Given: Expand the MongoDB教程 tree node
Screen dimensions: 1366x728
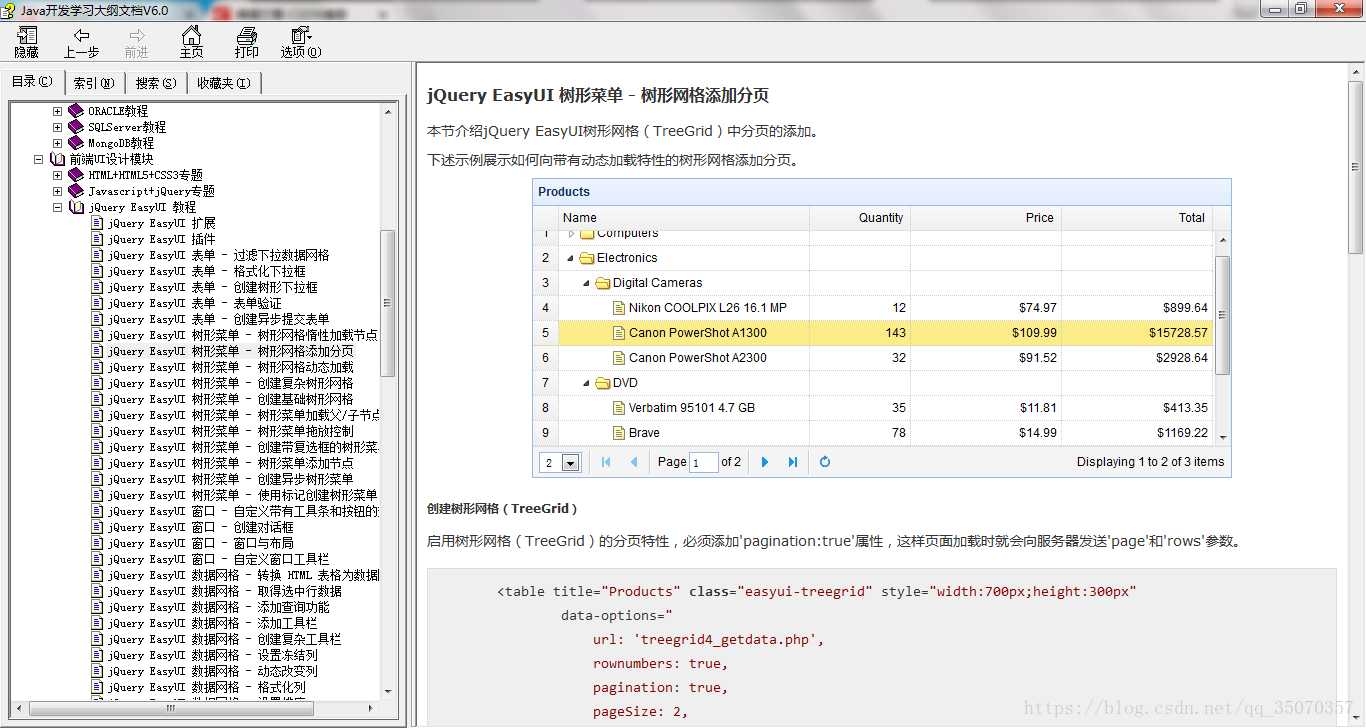Looking at the screenshot, I should 57,143.
